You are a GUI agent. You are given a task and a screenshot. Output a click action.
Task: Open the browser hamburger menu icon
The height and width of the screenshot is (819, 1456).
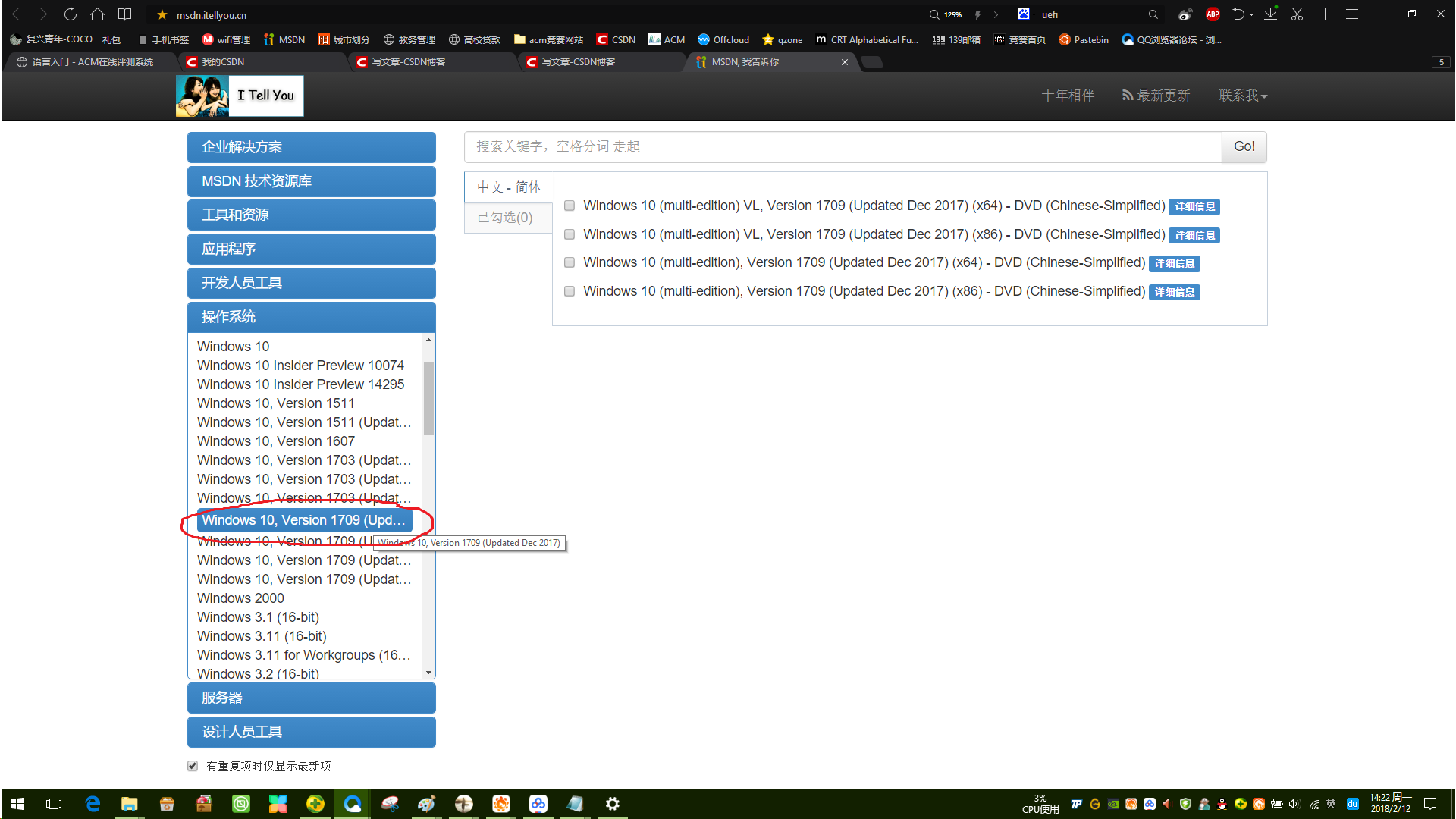1352,14
